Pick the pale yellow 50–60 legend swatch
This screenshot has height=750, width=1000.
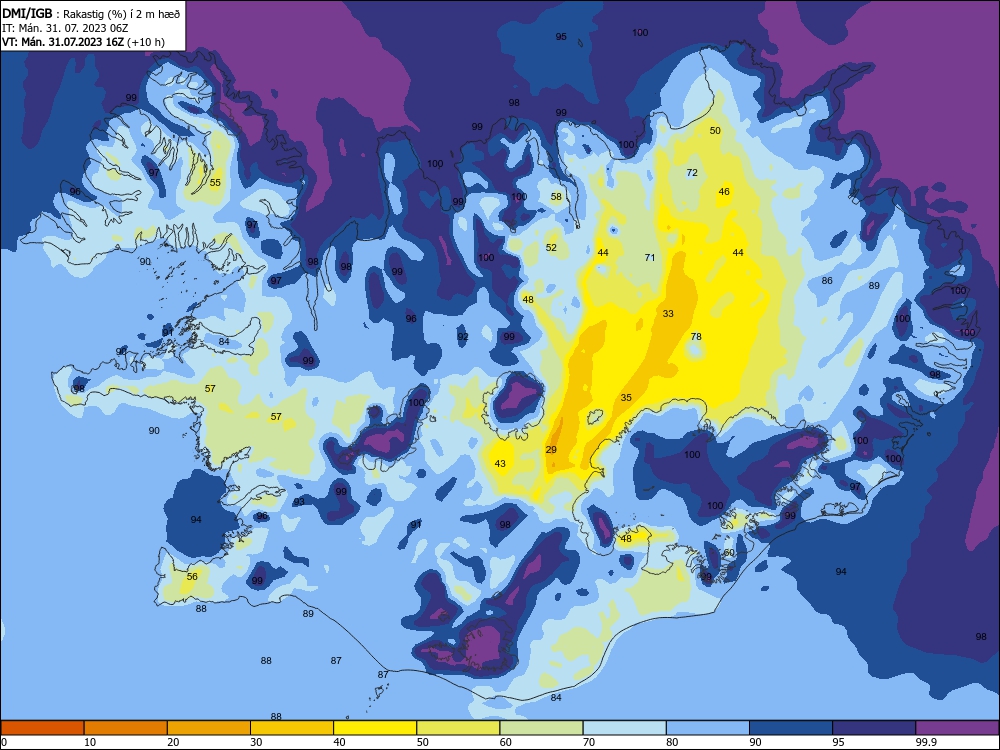458,728
